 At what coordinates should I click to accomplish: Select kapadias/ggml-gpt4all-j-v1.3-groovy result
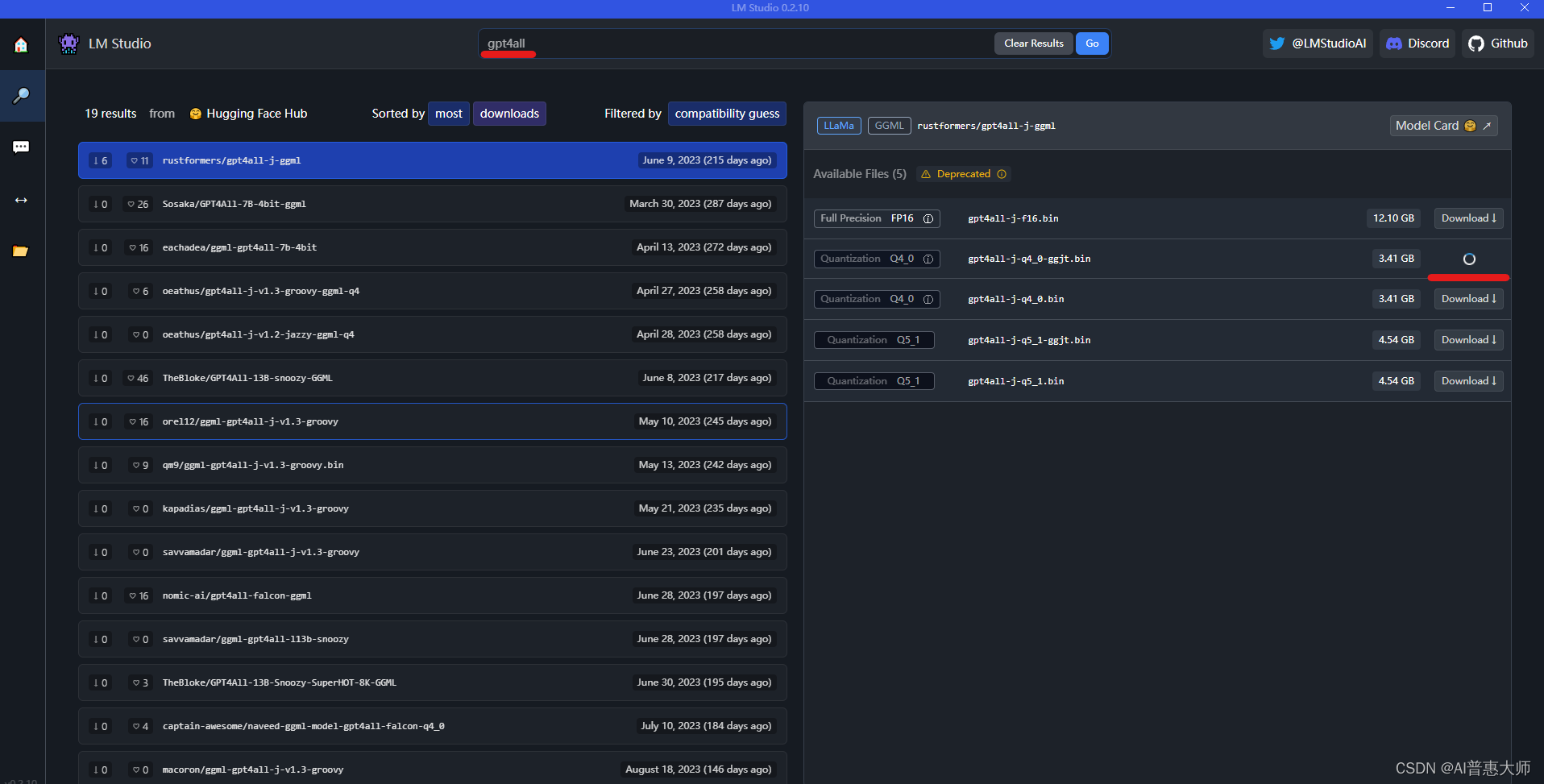[433, 508]
